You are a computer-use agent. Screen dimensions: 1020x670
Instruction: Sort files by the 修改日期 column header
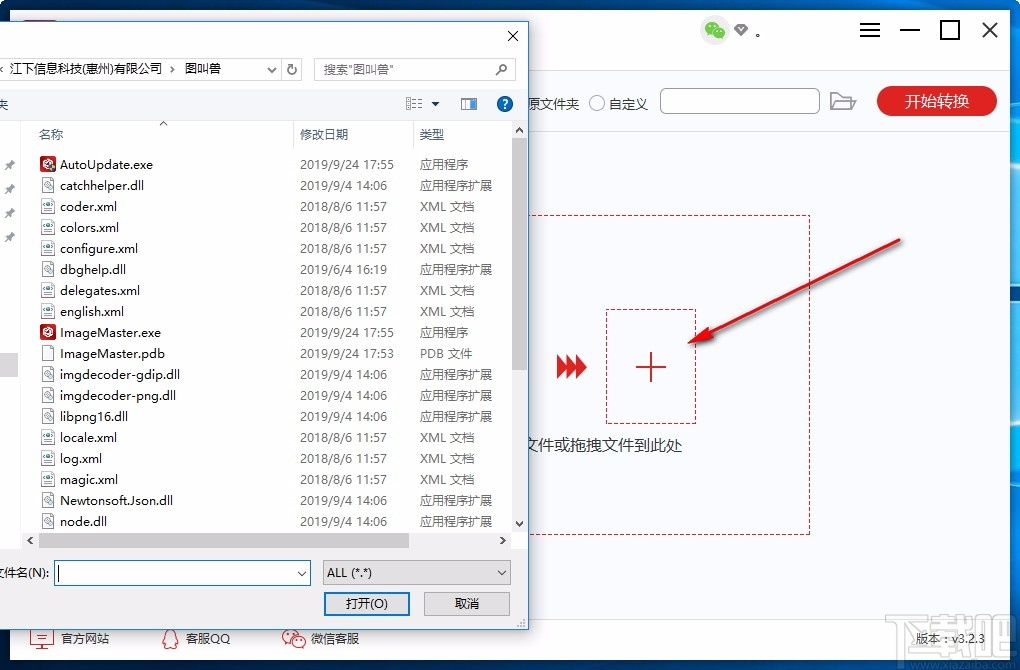click(325, 134)
